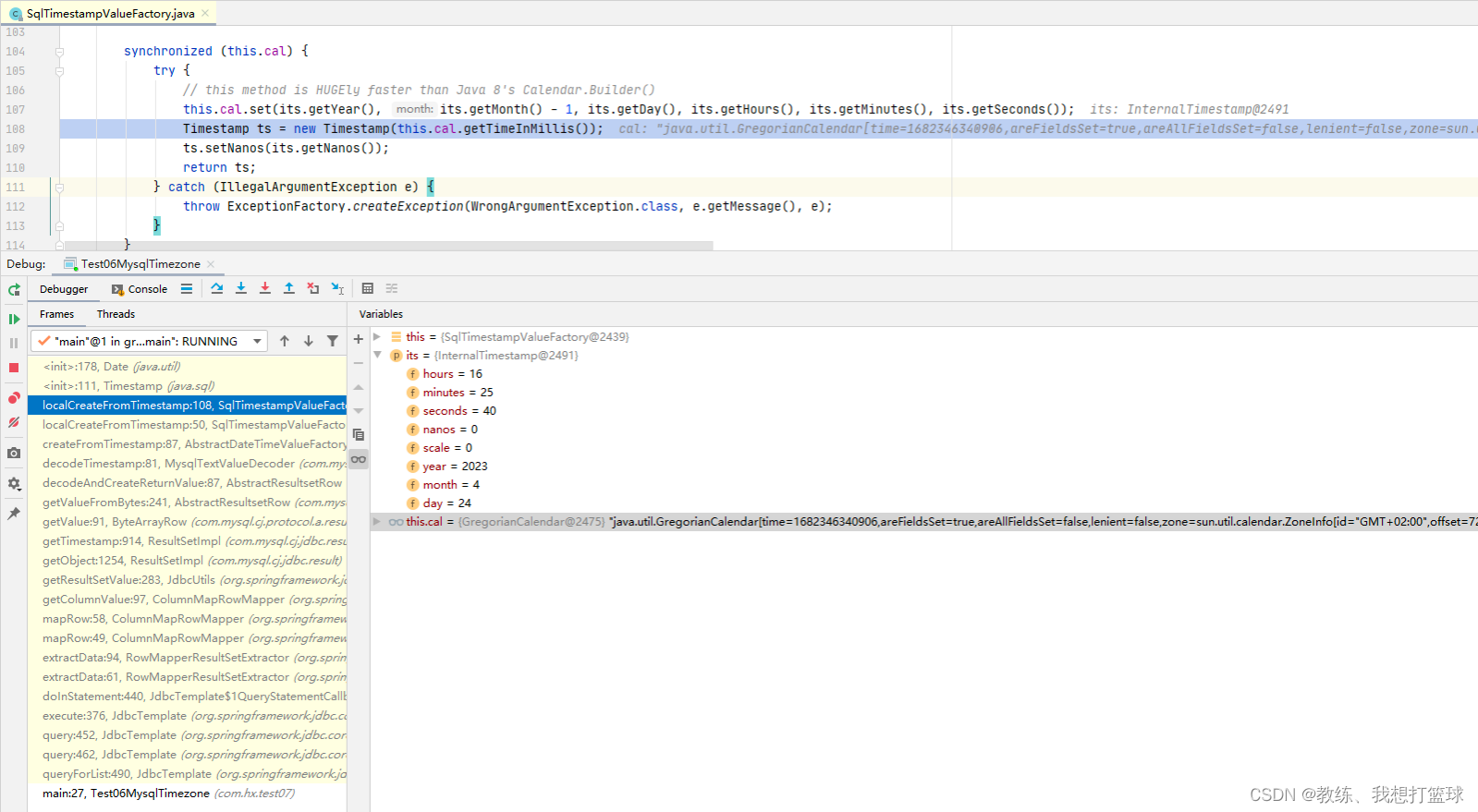Open Evaluate Expression calculator

click(368, 288)
